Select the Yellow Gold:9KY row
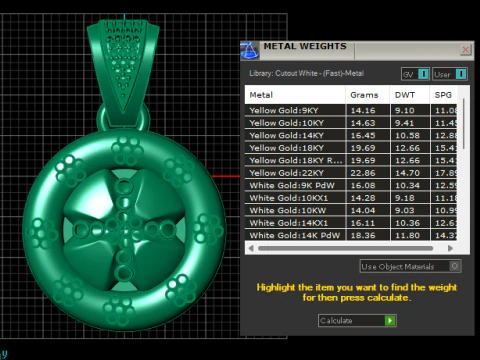 351,111
